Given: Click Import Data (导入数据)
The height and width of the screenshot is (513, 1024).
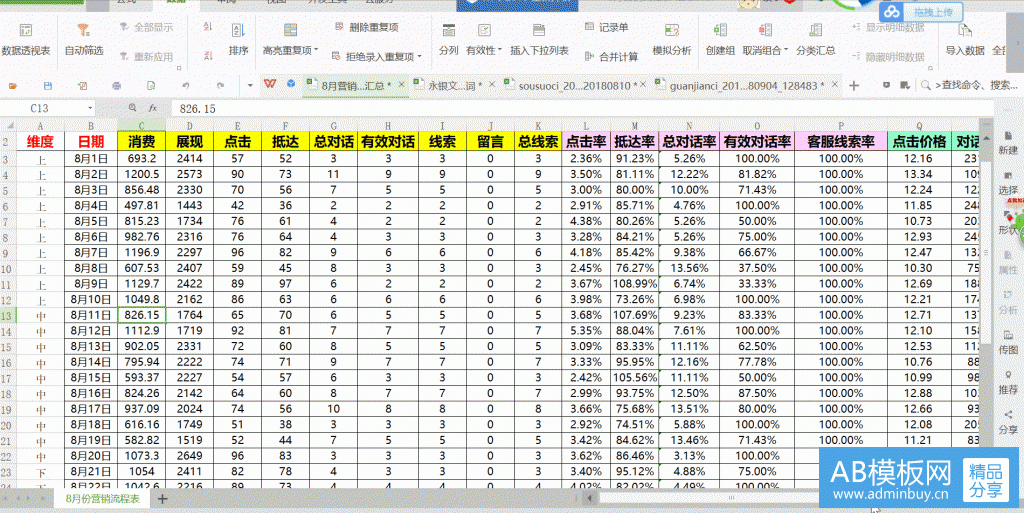Looking at the screenshot, I should [x=965, y=40].
